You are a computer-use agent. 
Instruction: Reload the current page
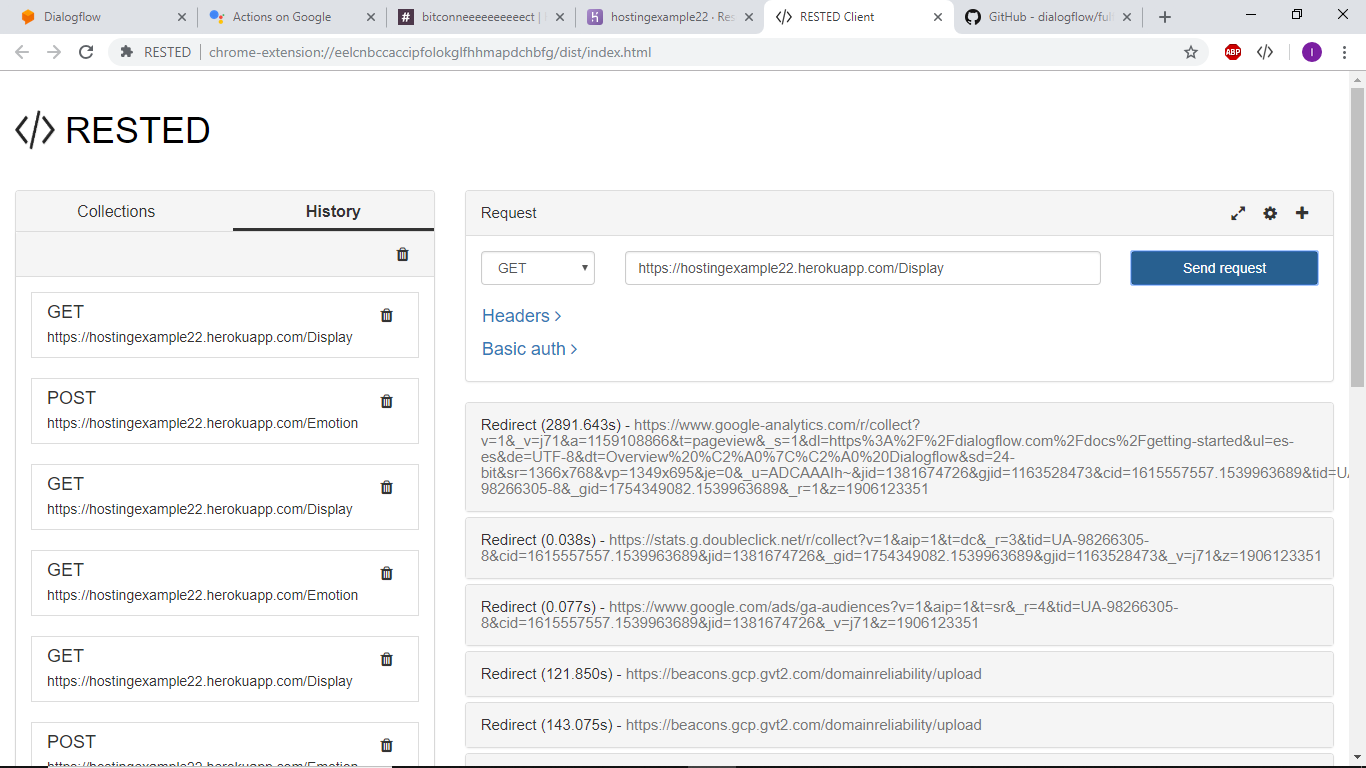[x=86, y=52]
